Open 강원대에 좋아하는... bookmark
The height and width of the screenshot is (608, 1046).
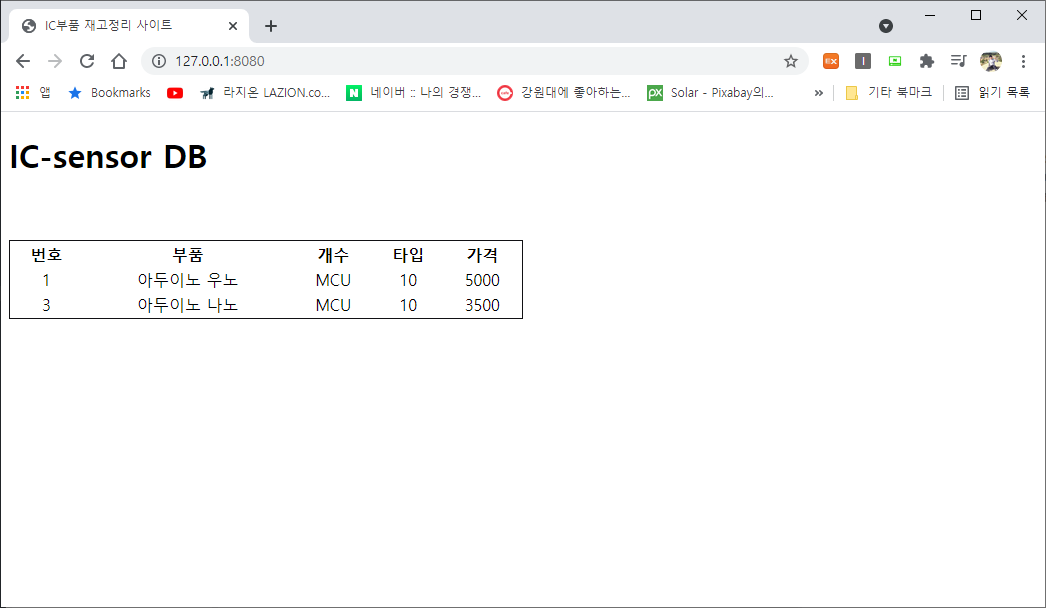point(564,92)
